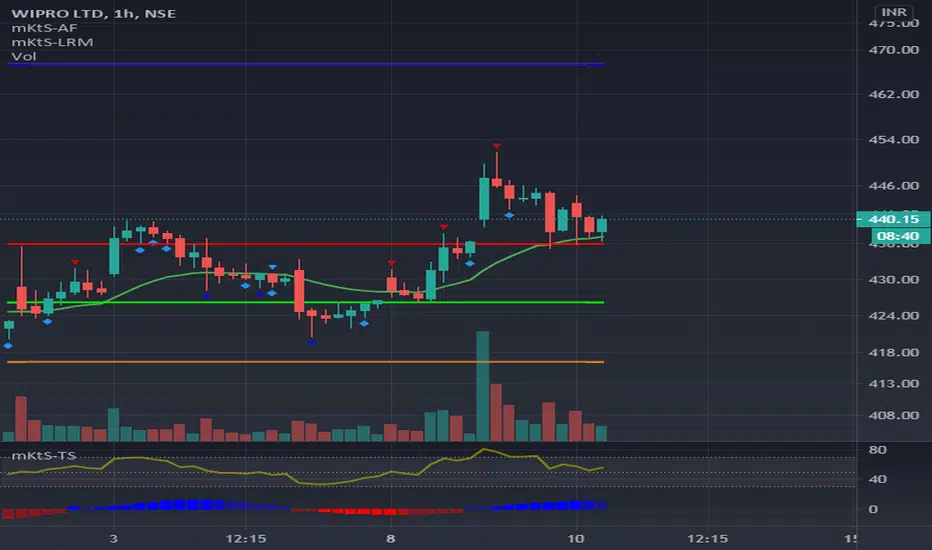Click the 40 level on oscillator axis
This screenshot has height=550, width=932.
[x=877, y=479]
